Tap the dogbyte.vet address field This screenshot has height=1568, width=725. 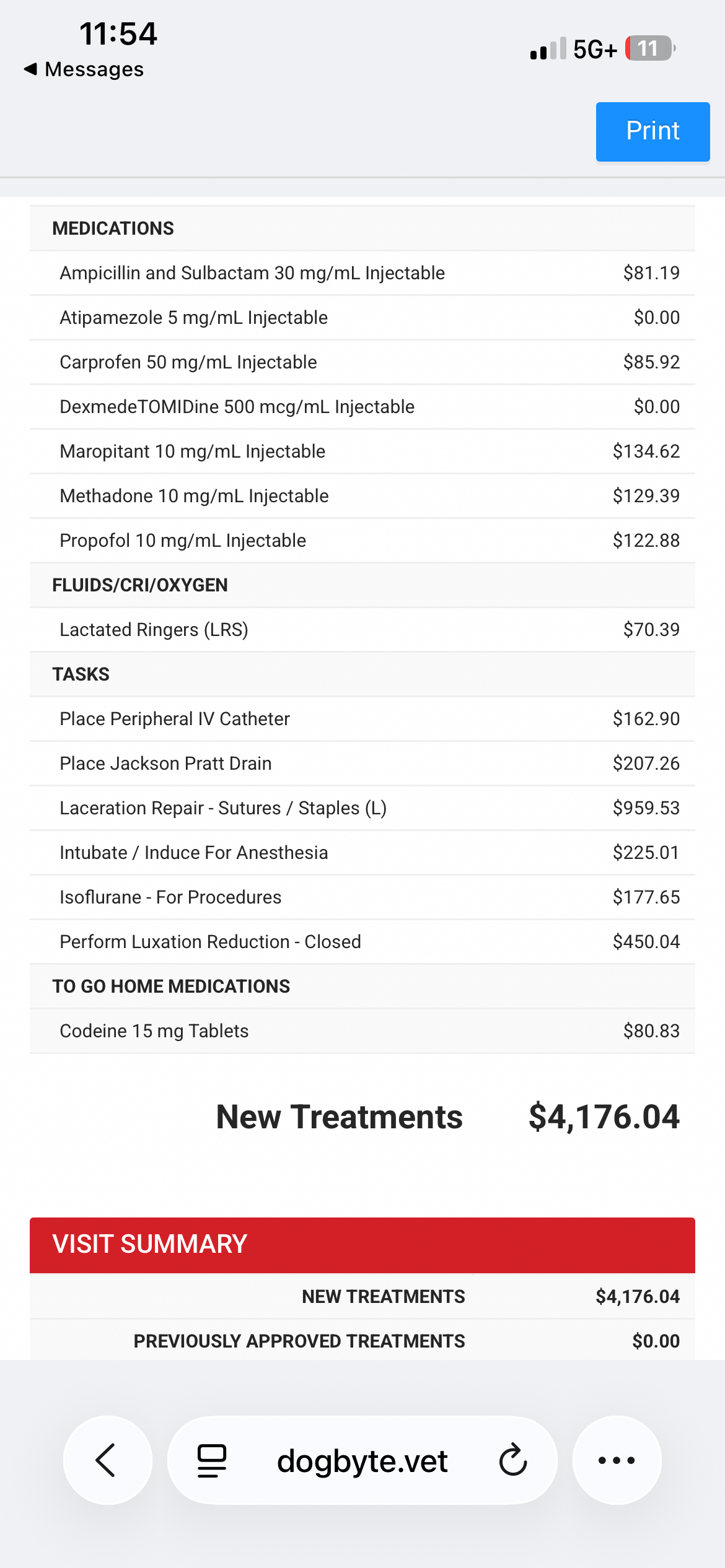click(x=362, y=1460)
